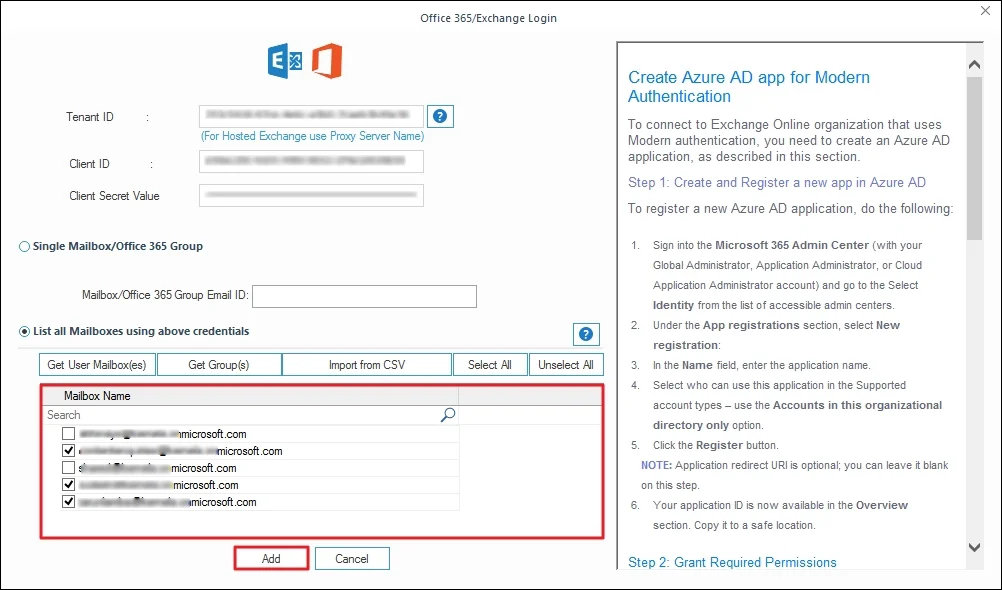Screen dimensions: 1002x590
Task: Click the help panel scrollbar thumb
Action: coord(974,159)
